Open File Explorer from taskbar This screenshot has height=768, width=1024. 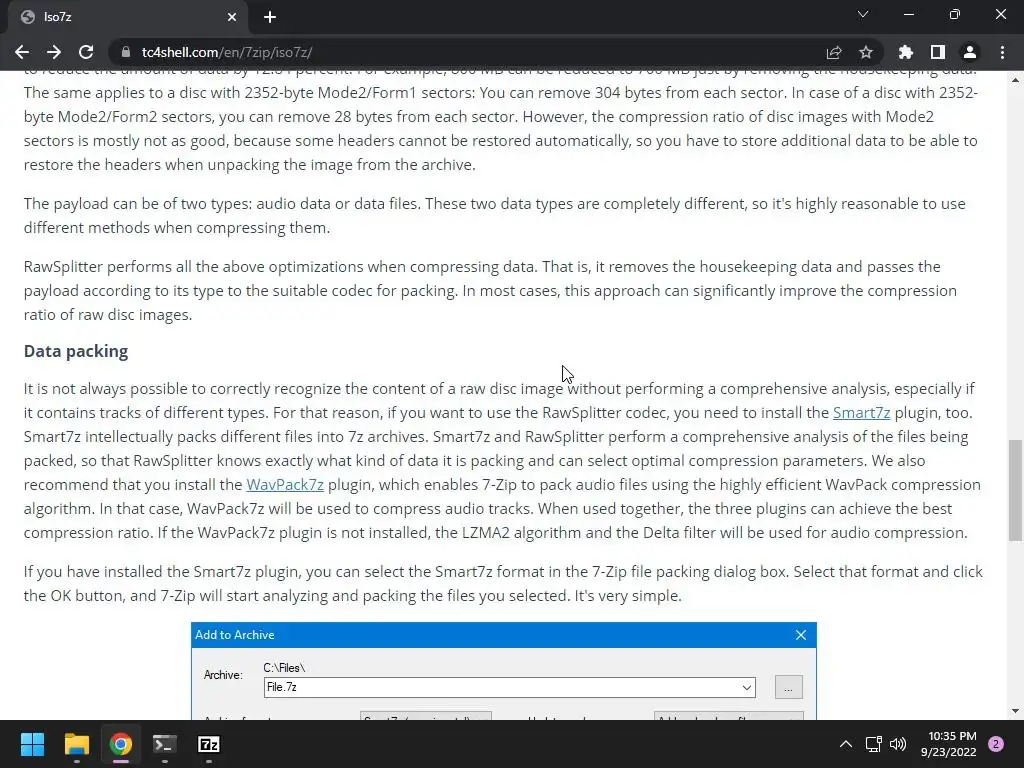76,744
